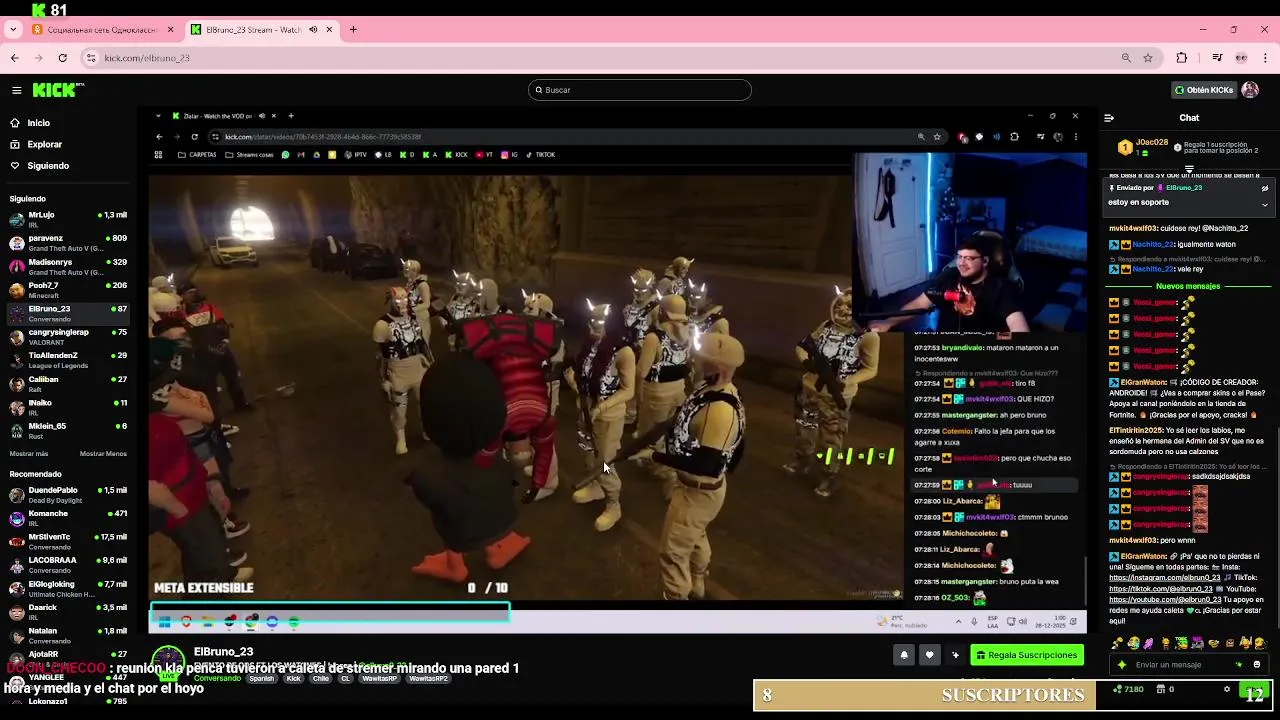This screenshot has height=720, width=1280.
Task: Click the Obtén KICKs button
Action: pyautogui.click(x=1203, y=90)
